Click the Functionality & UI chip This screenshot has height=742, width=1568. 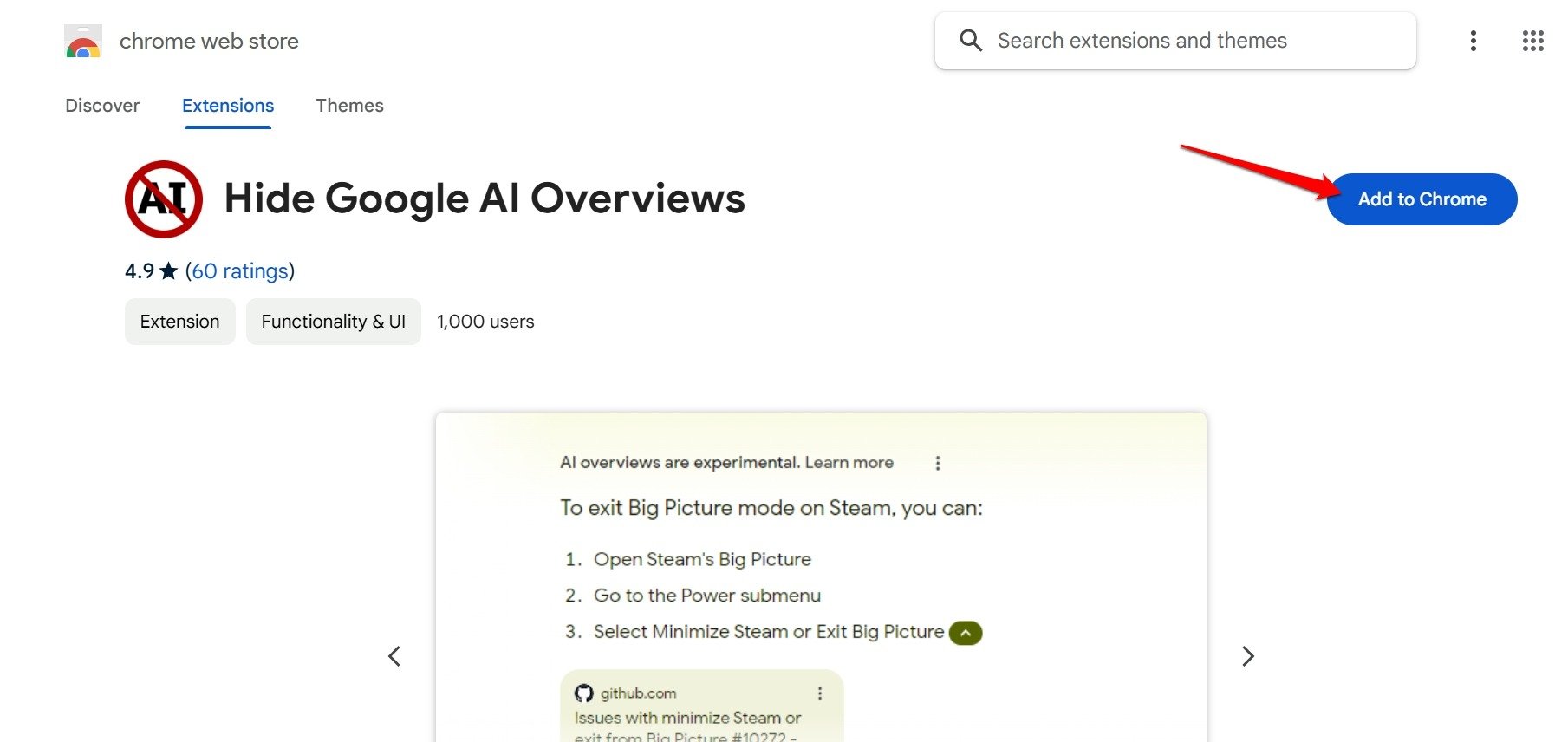click(334, 322)
